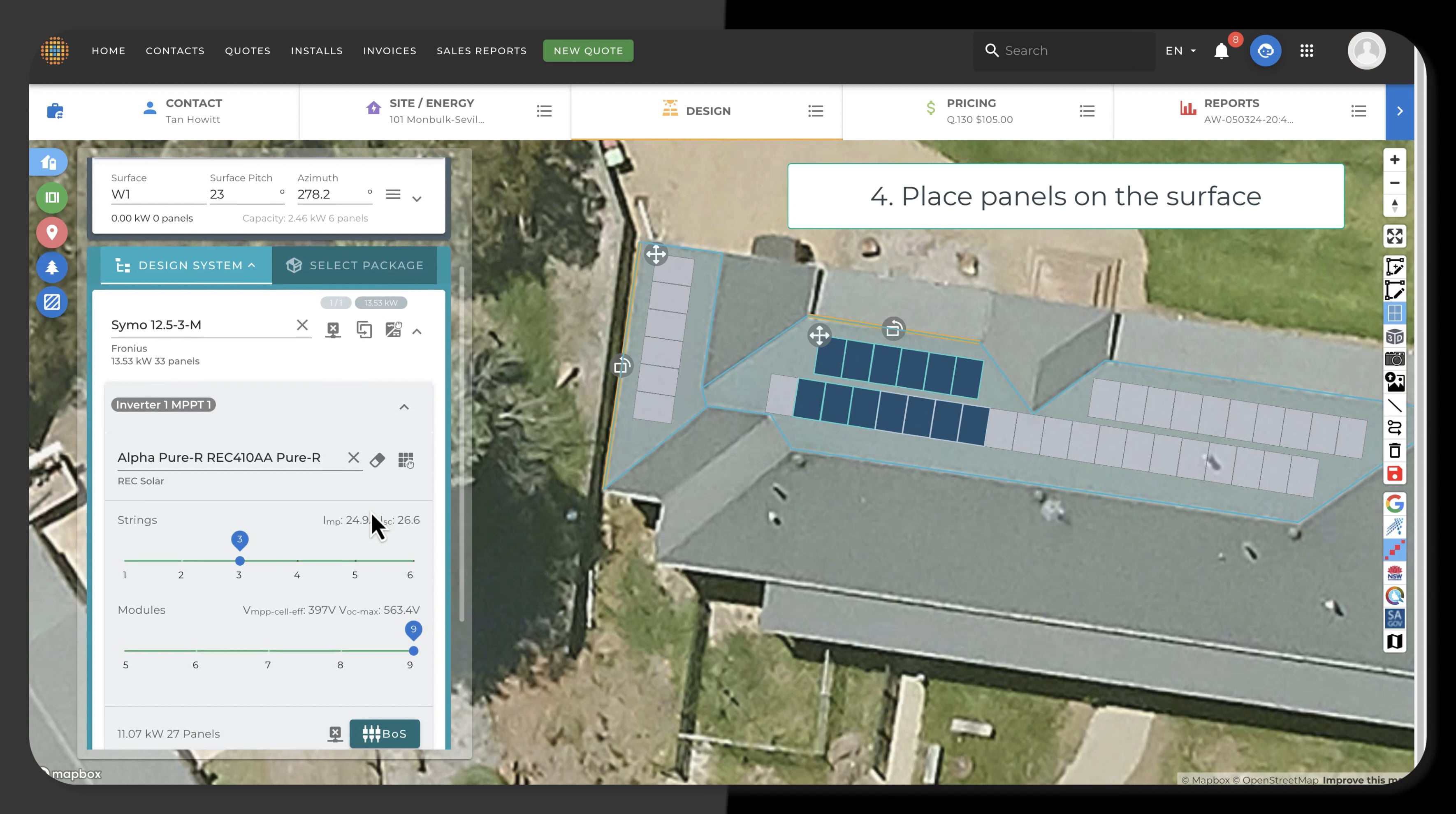
Task: Click the camera snapshot icon on the map toolbar
Action: 1394,359
